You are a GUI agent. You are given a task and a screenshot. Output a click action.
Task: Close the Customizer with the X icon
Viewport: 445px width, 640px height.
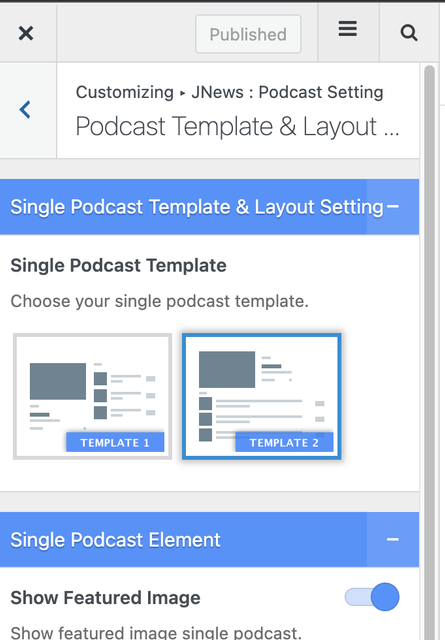tap(26, 33)
